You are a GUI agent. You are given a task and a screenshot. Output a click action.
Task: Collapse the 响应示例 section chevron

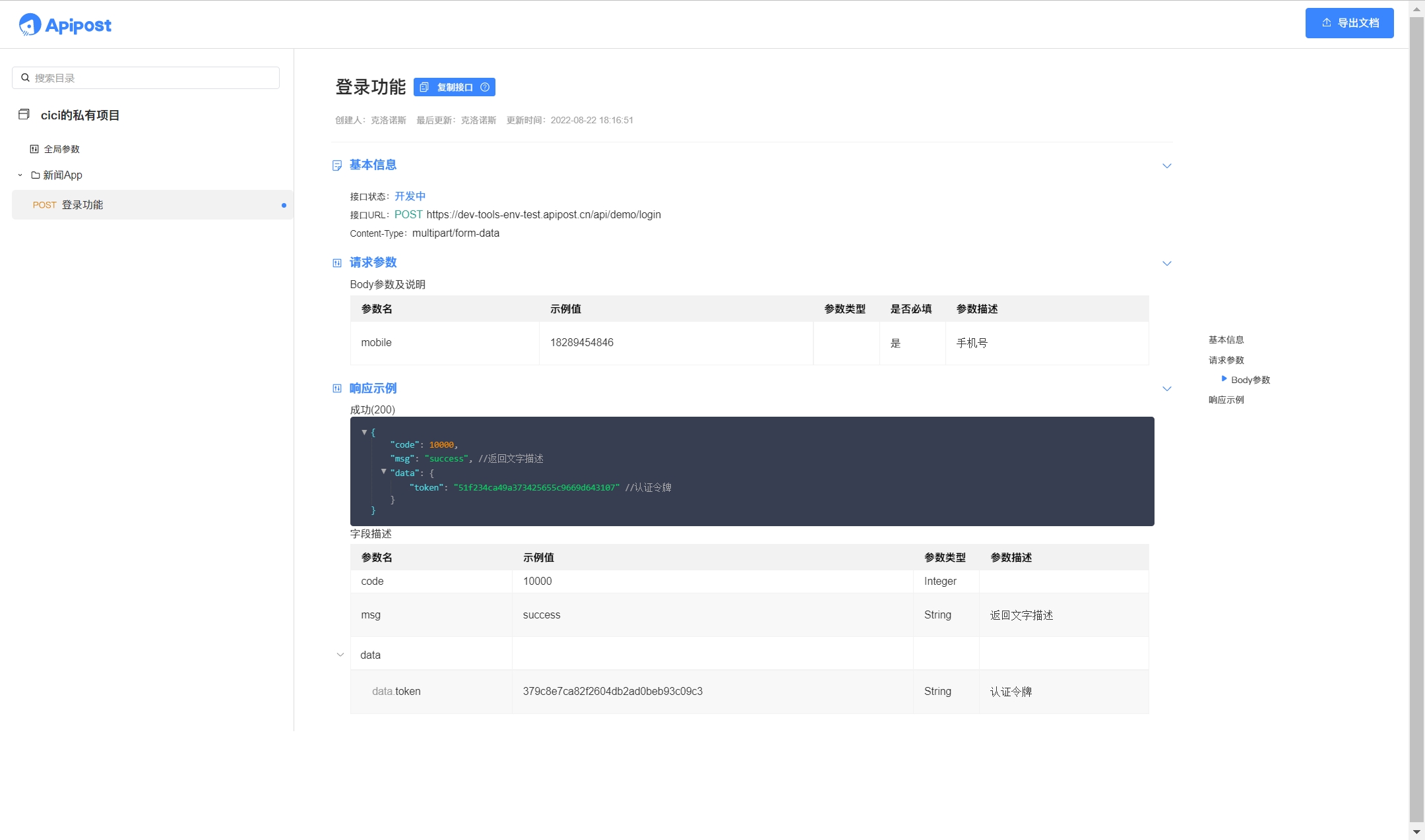[x=1166, y=388]
